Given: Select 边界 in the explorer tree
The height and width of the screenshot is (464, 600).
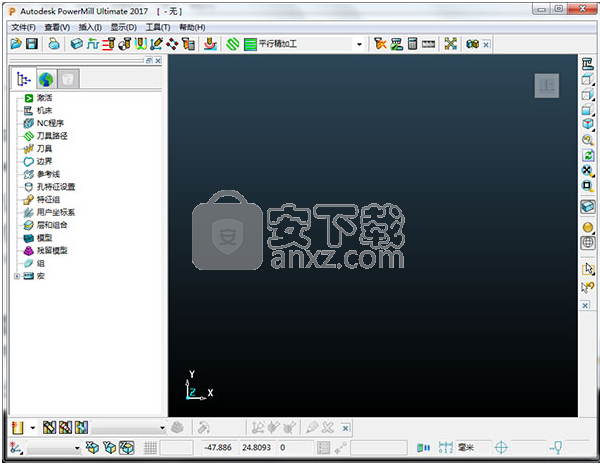Looking at the screenshot, I should [x=44, y=161].
